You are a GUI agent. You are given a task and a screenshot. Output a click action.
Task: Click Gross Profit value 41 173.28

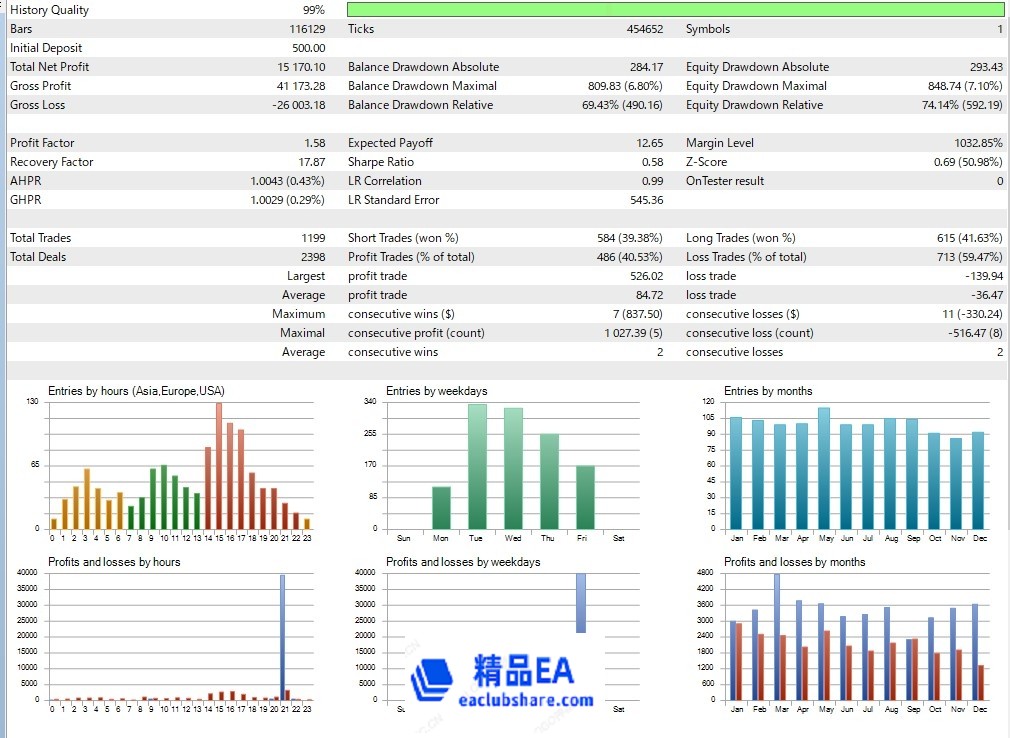tap(301, 86)
